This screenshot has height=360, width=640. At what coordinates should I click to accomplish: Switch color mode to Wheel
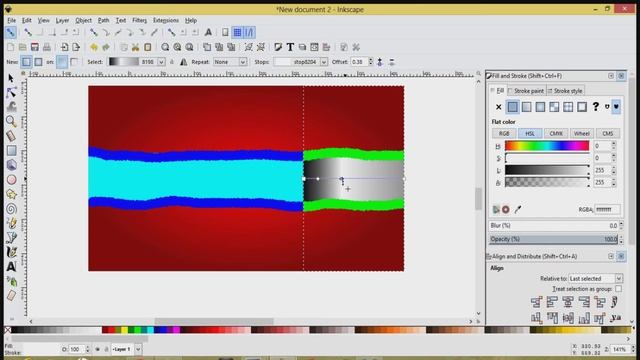coord(582,133)
